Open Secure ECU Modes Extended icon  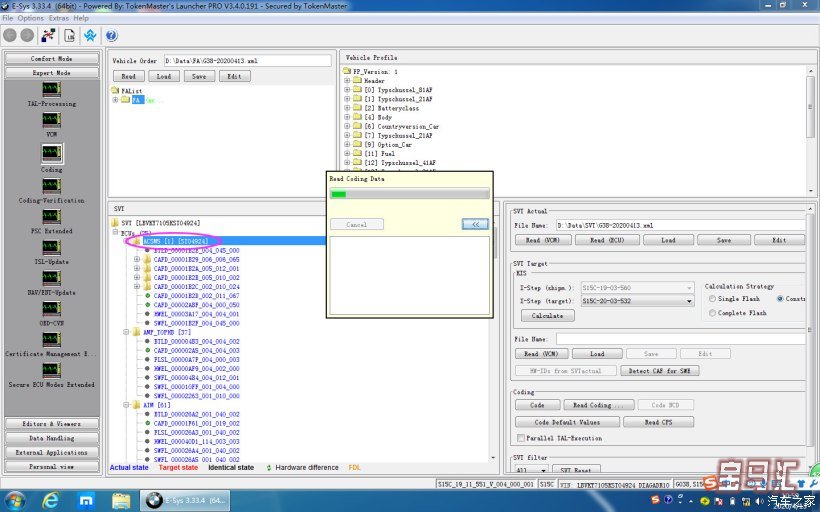[x=51, y=370]
